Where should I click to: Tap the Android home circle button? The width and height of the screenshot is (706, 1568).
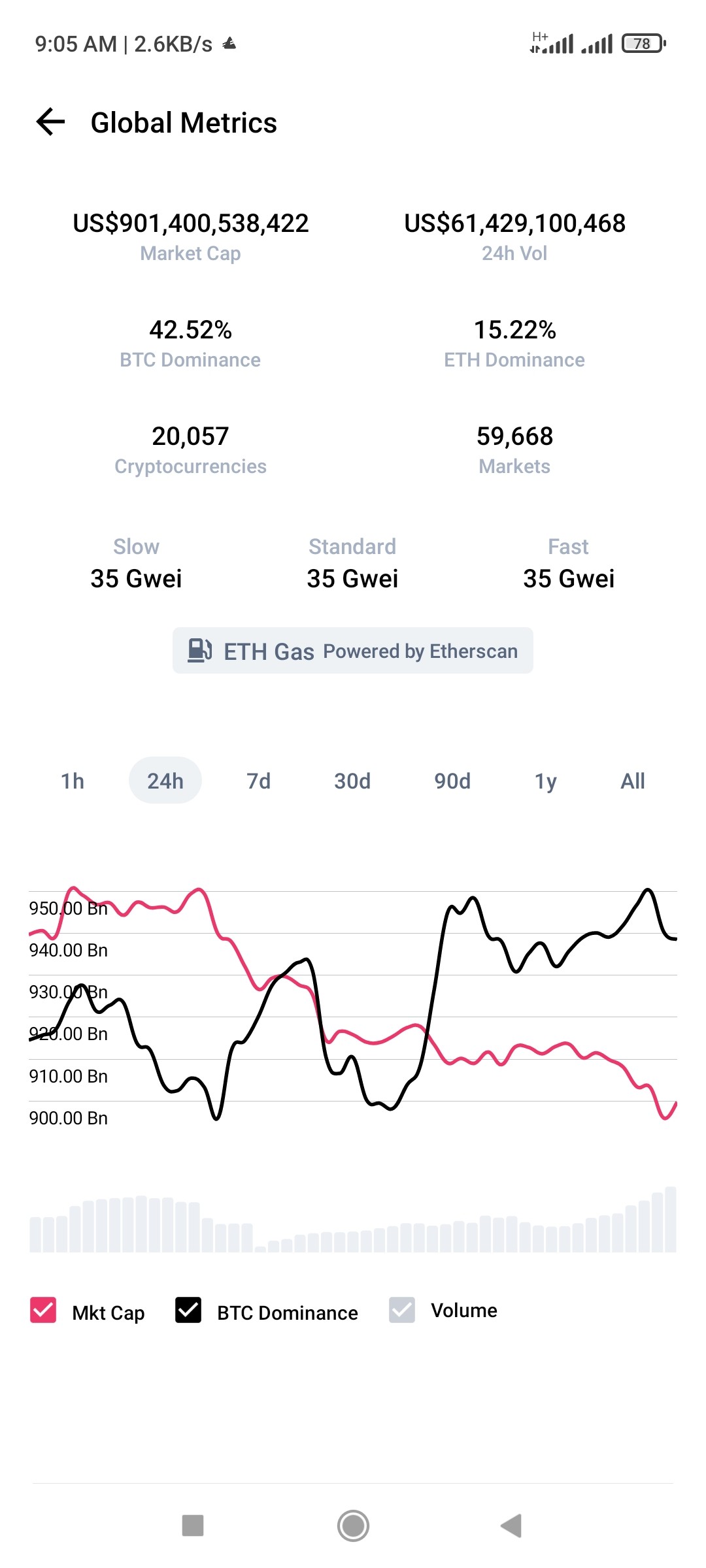point(353,1526)
